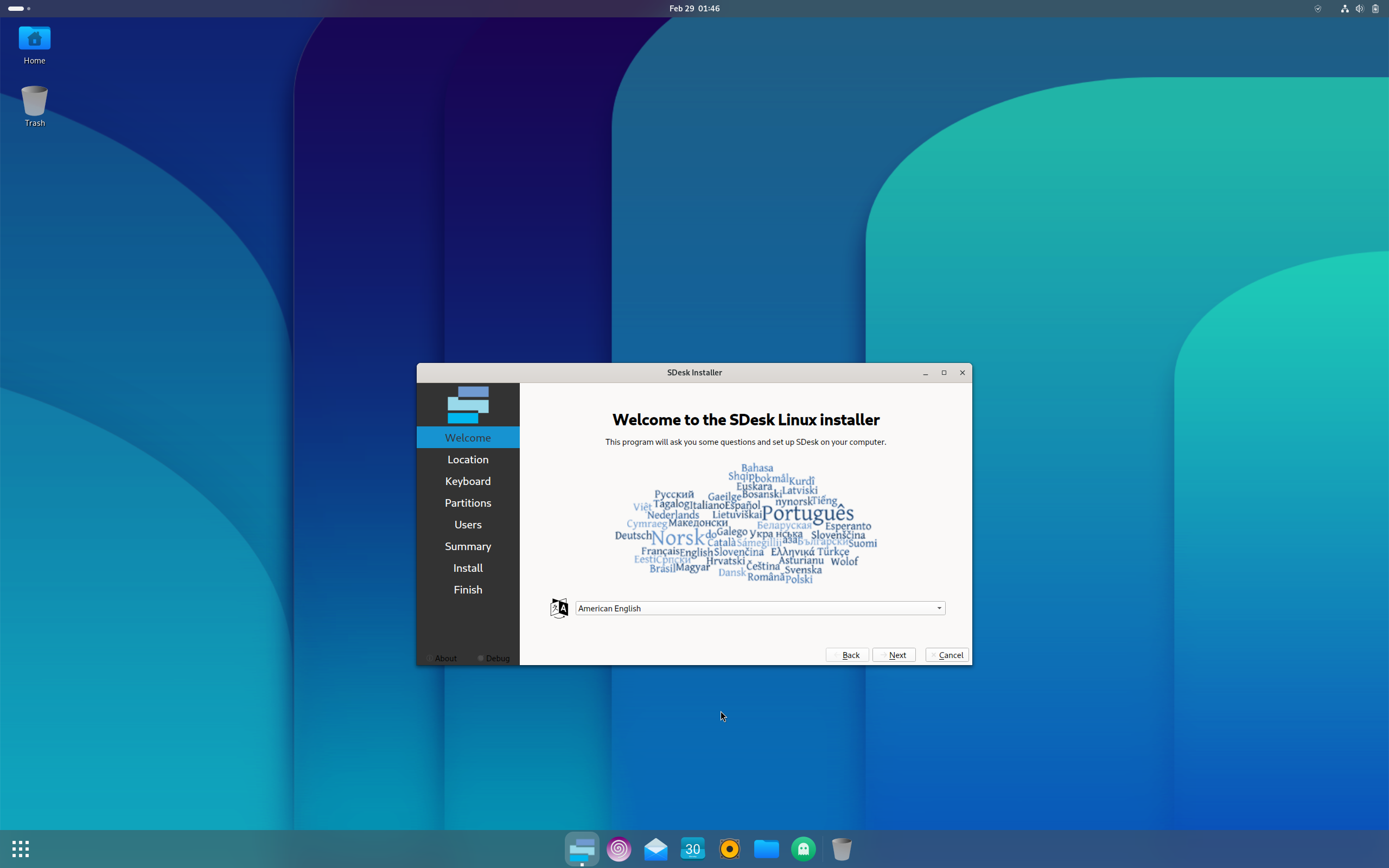Click the SDesk installer dock icon

pyautogui.click(x=582, y=848)
